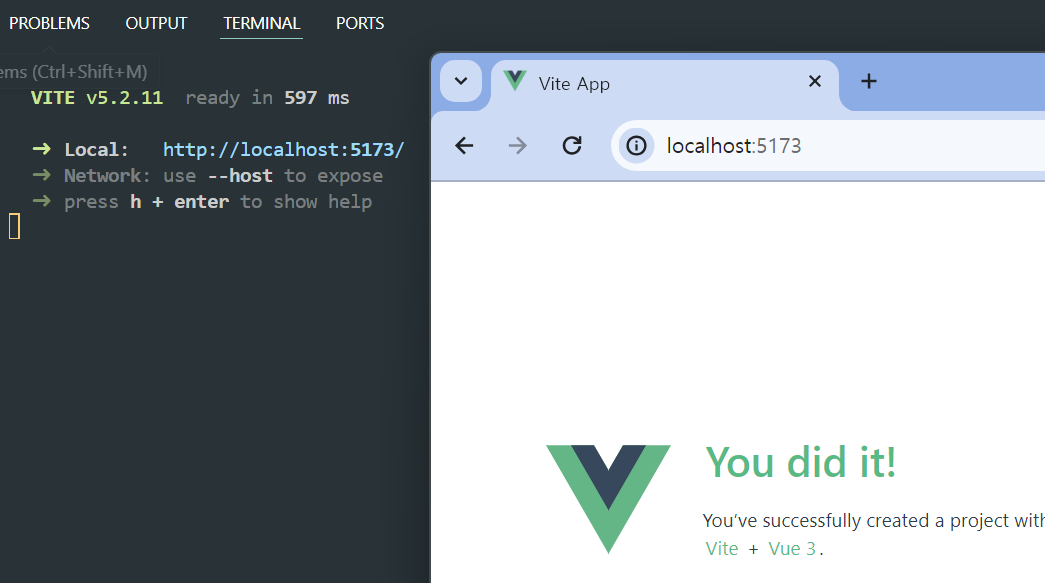Open the Vue 3 link on the page

792,549
